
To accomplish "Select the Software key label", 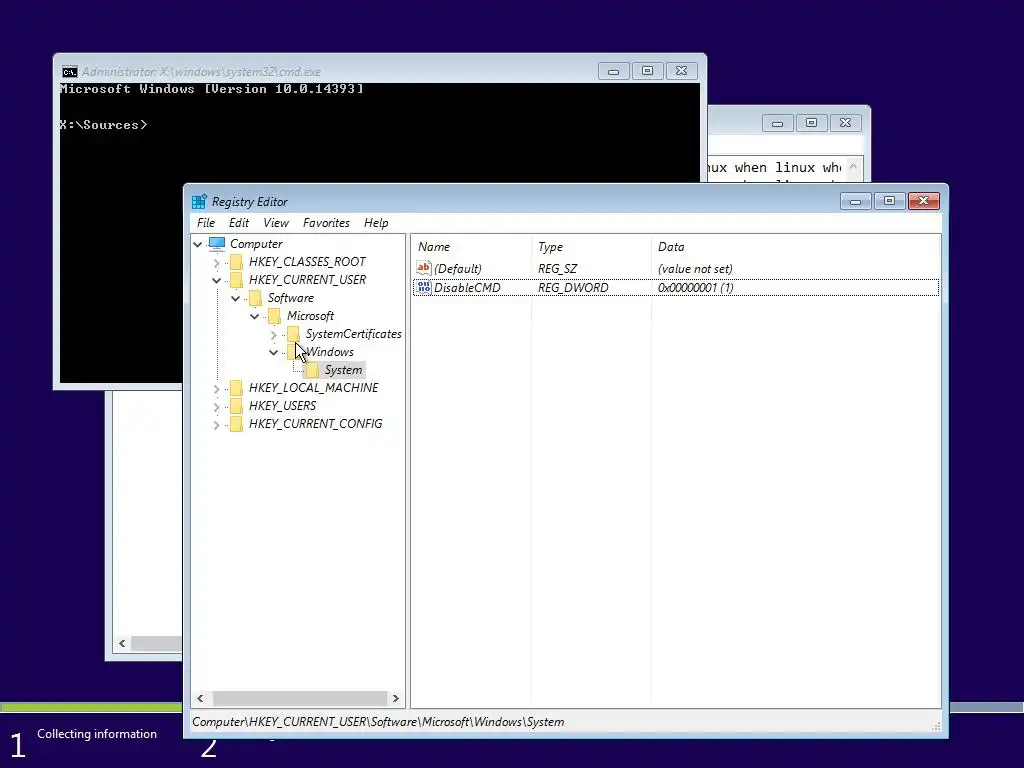I will coord(291,298).
